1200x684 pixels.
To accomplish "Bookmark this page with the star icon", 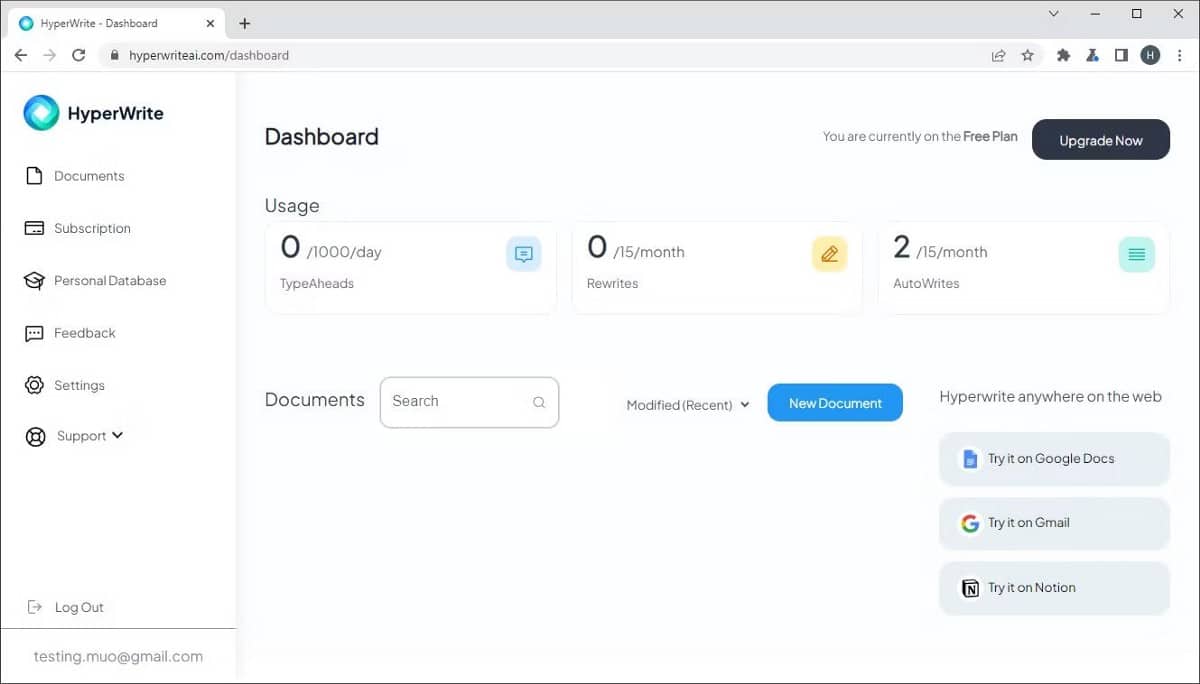I will pos(1027,55).
